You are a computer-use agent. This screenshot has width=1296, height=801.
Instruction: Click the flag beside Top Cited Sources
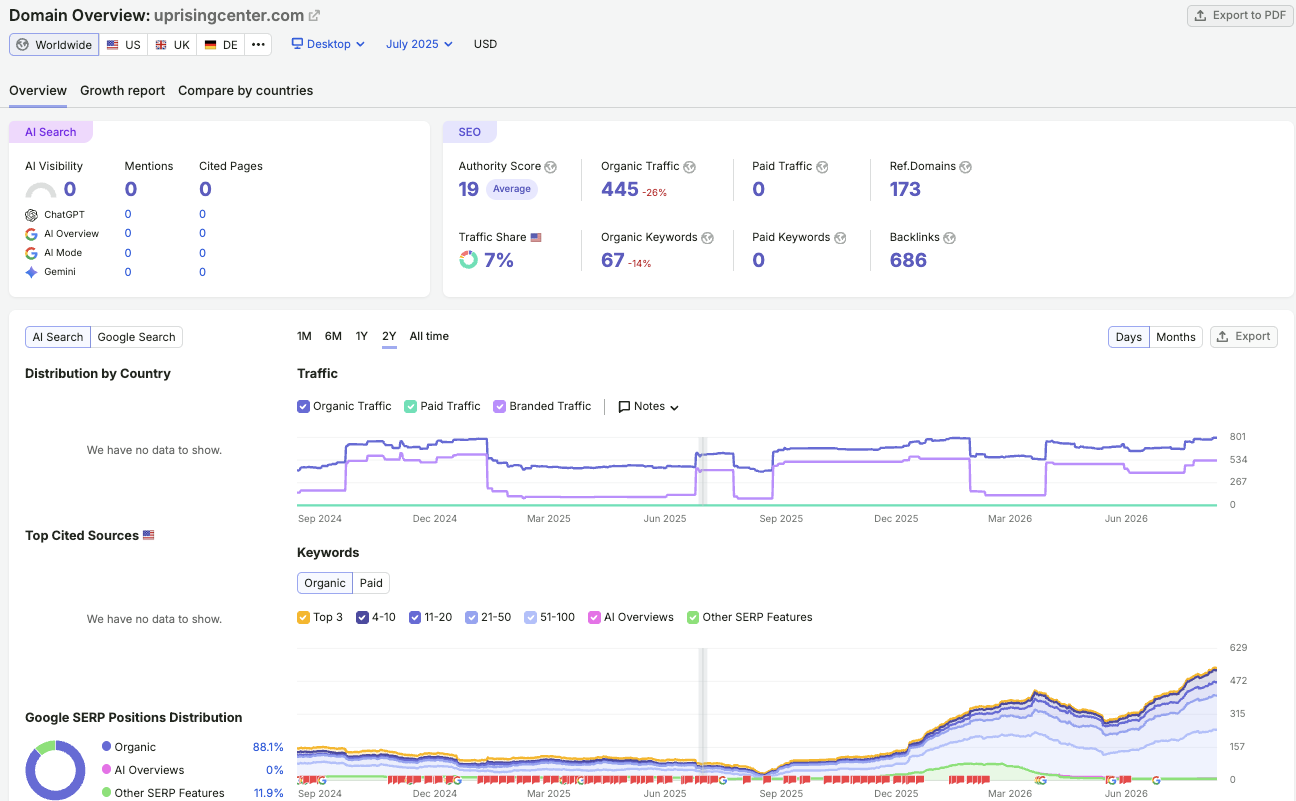coord(149,536)
